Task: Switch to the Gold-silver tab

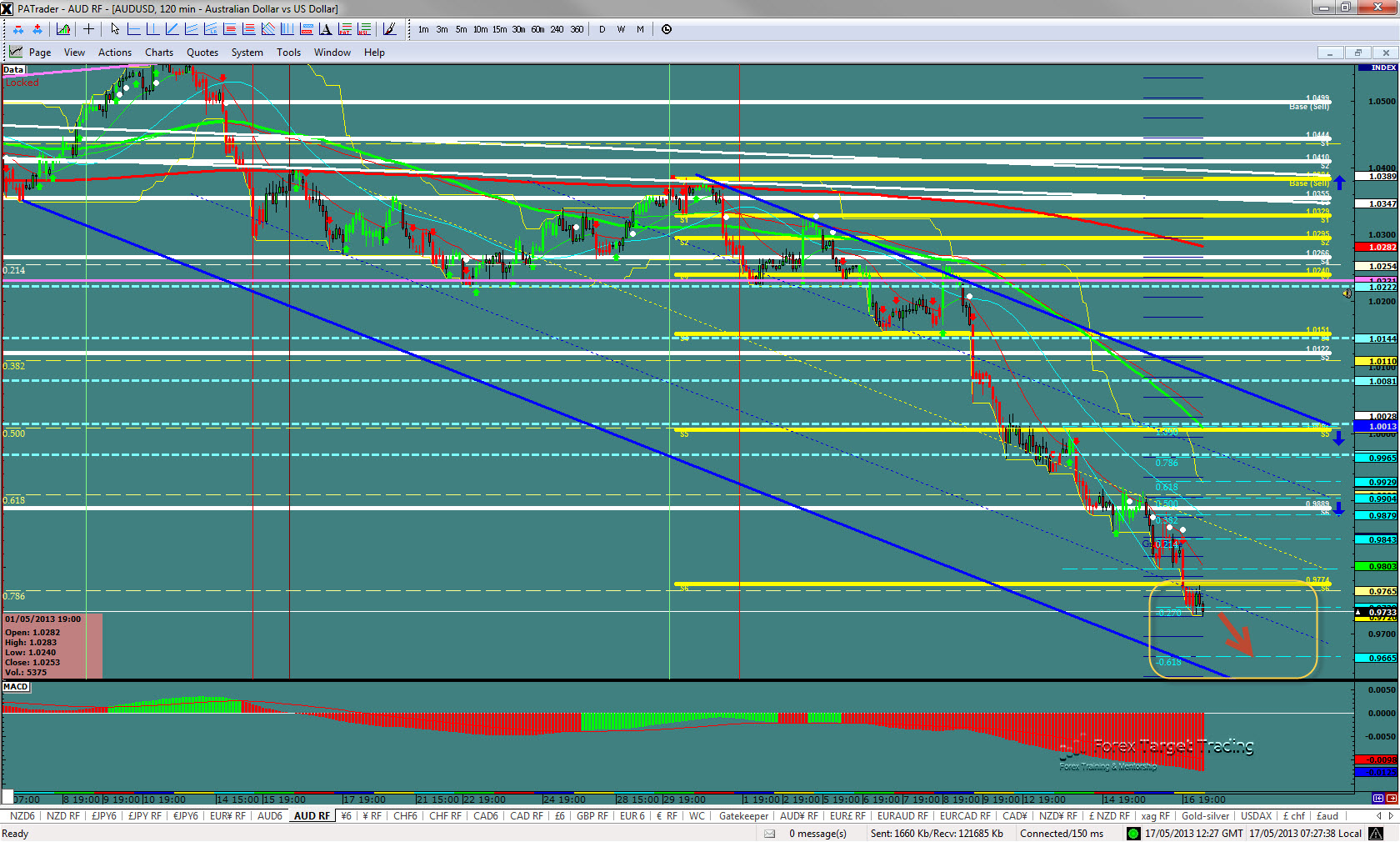Action: point(1205,816)
